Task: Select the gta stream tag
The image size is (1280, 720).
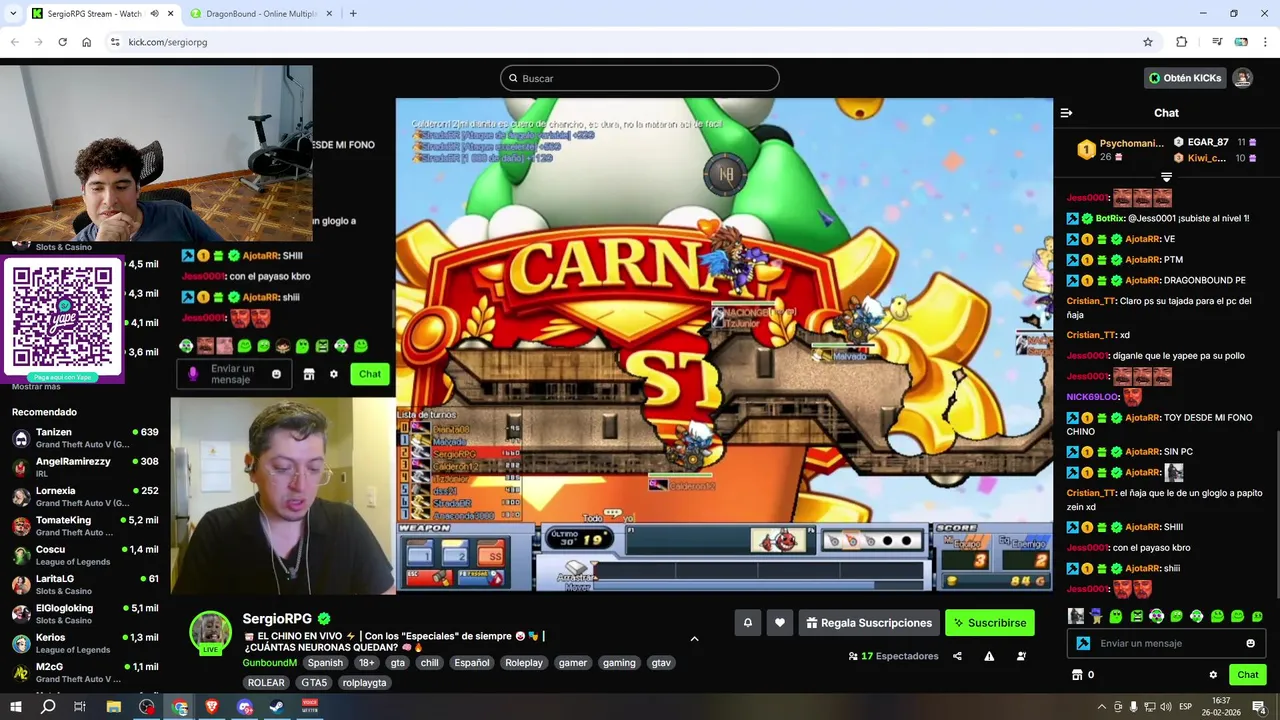Action: (x=398, y=663)
